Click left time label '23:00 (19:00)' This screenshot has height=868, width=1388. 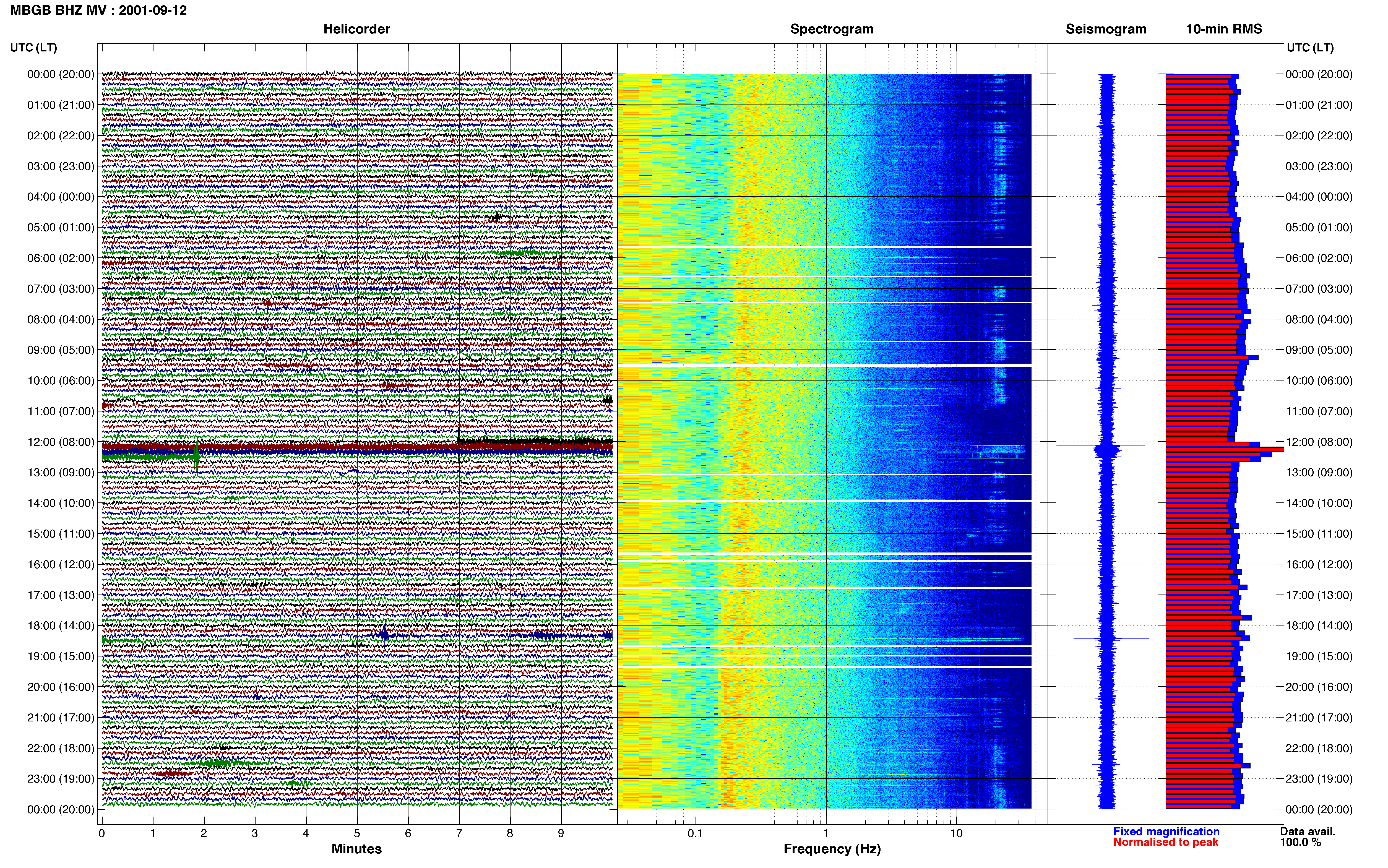point(60,779)
